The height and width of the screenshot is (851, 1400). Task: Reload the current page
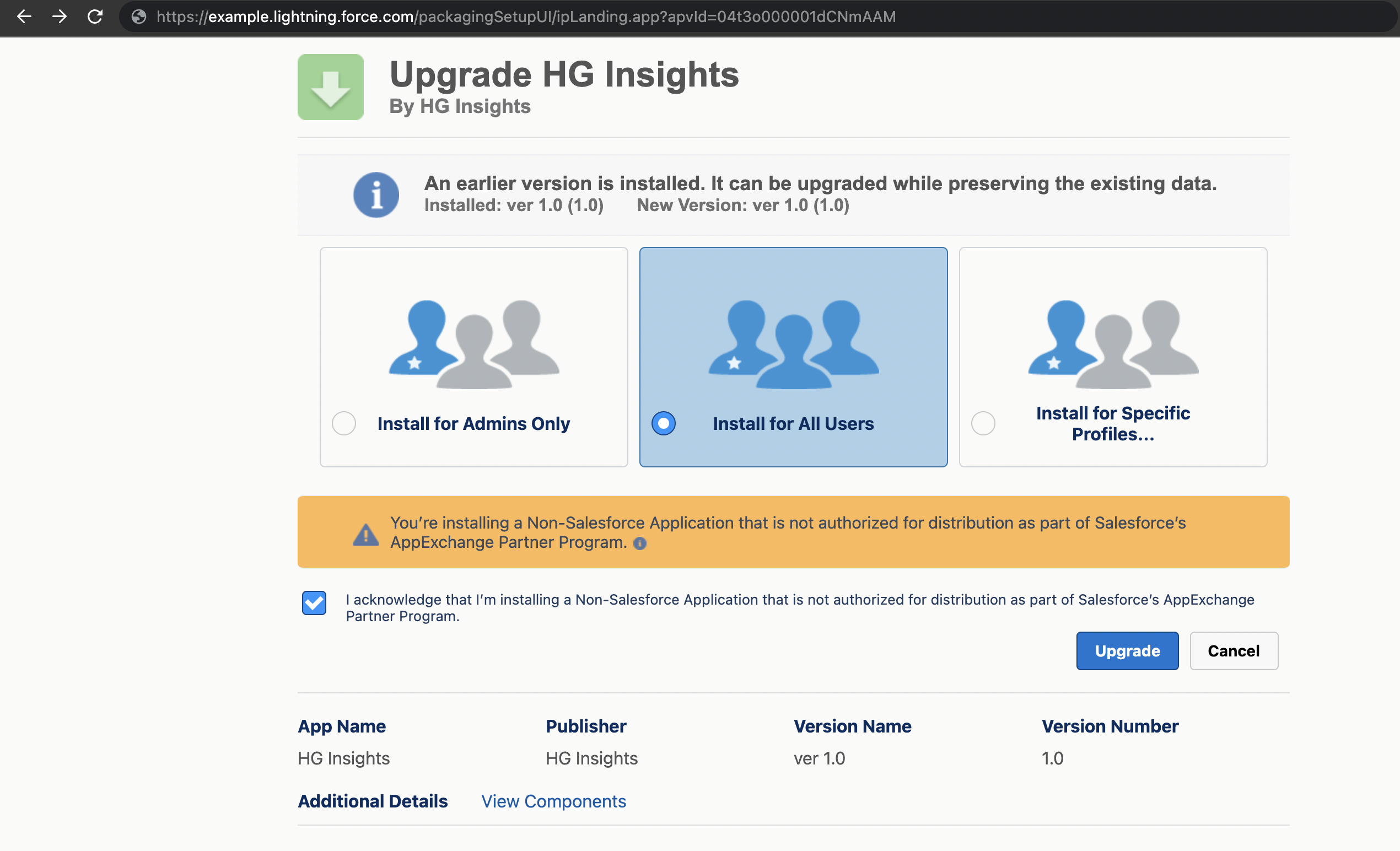(95, 17)
